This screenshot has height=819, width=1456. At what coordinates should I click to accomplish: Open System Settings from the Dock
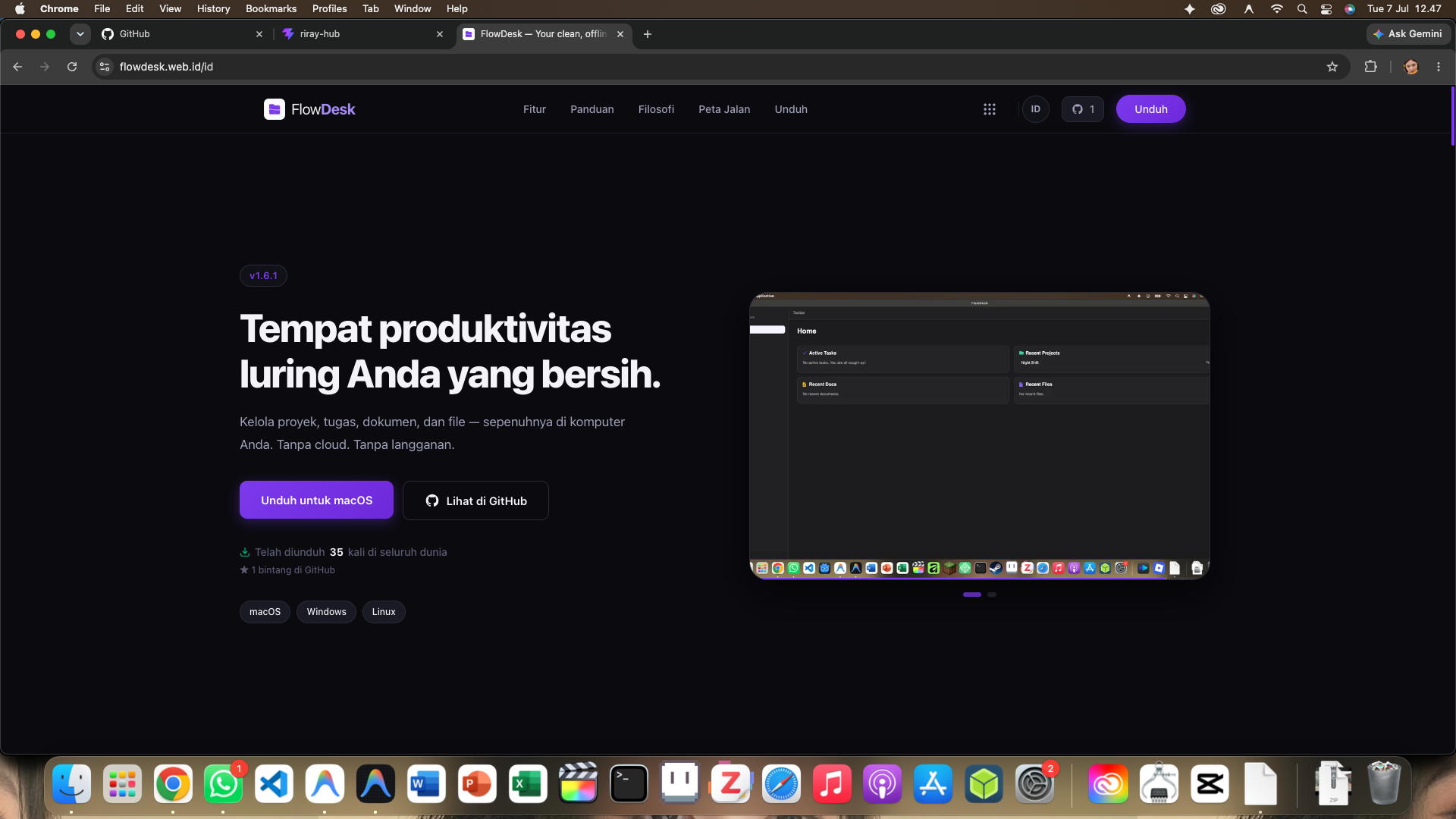coord(1035,784)
